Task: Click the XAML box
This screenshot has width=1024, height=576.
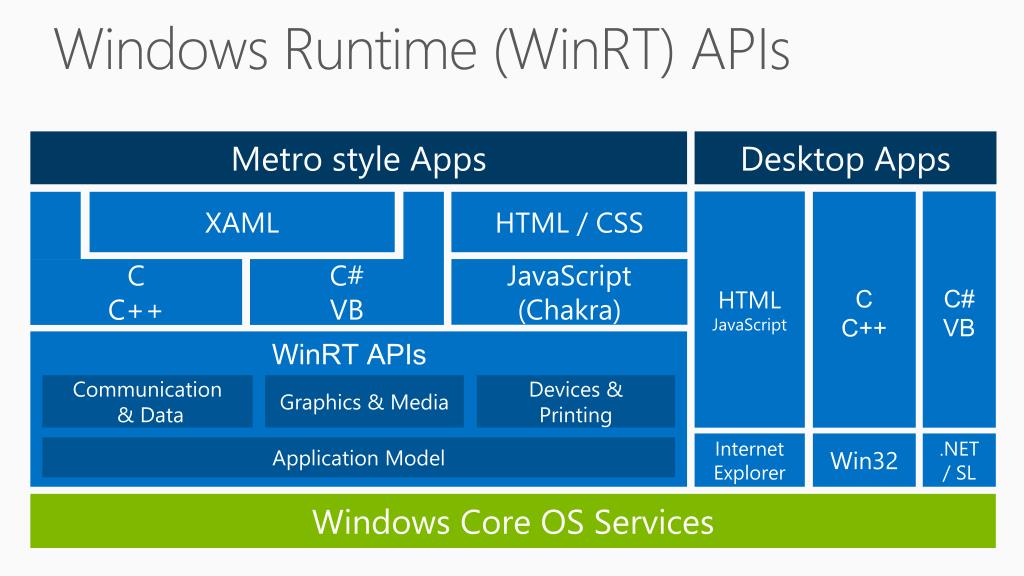Action: (242, 222)
